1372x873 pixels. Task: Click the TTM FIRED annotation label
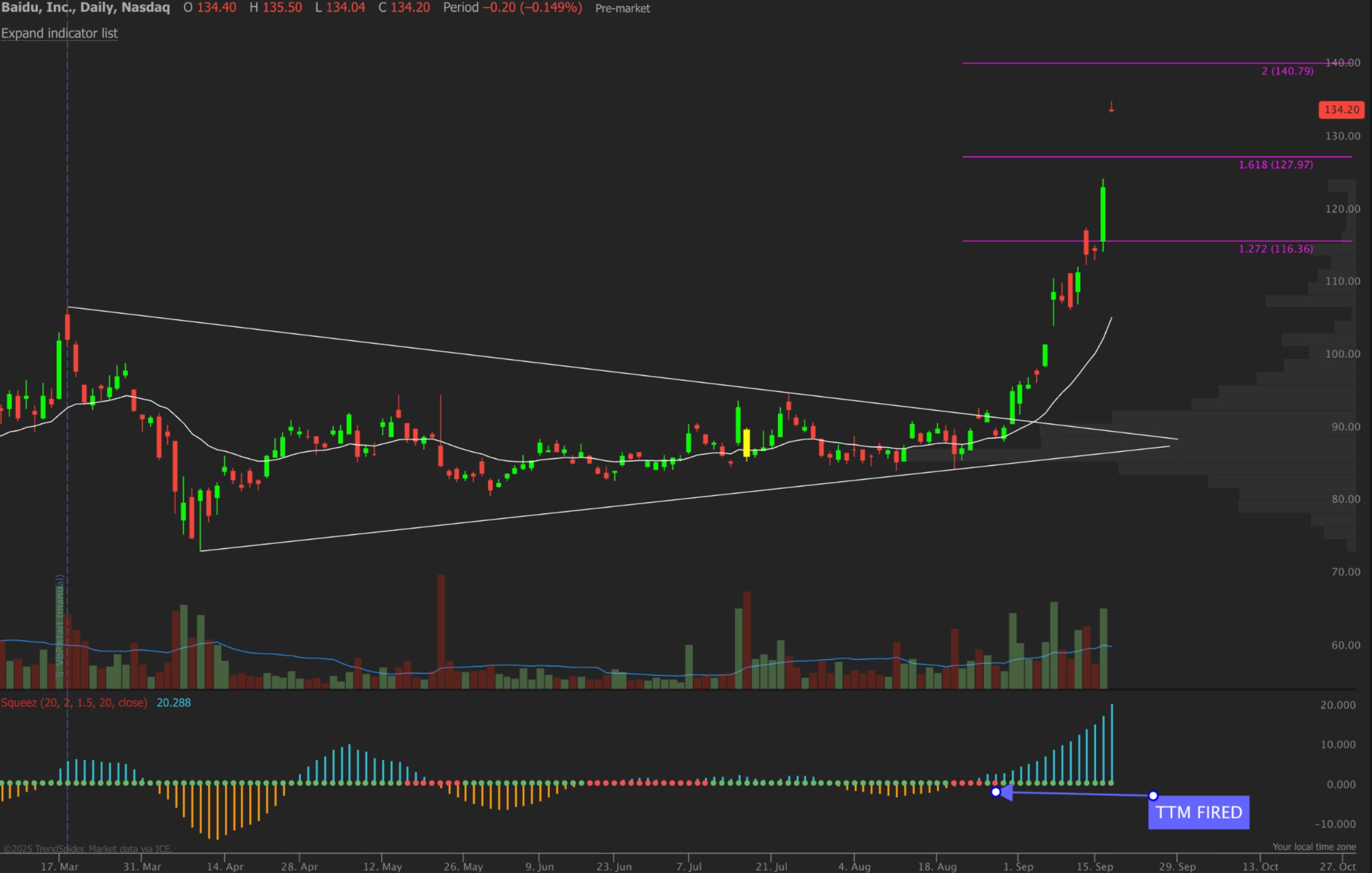coord(1198,812)
